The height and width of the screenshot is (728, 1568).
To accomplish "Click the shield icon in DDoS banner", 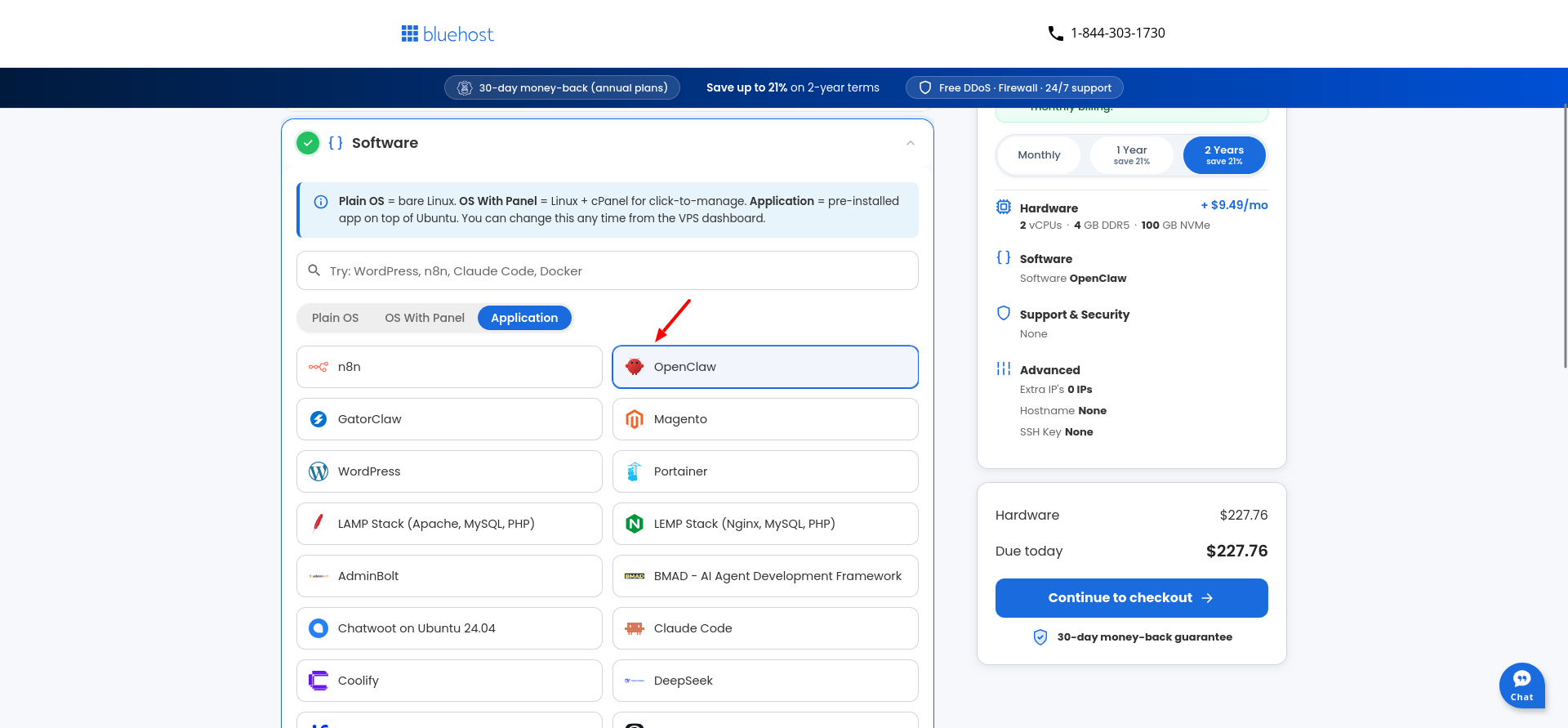I will click(x=925, y=88).
